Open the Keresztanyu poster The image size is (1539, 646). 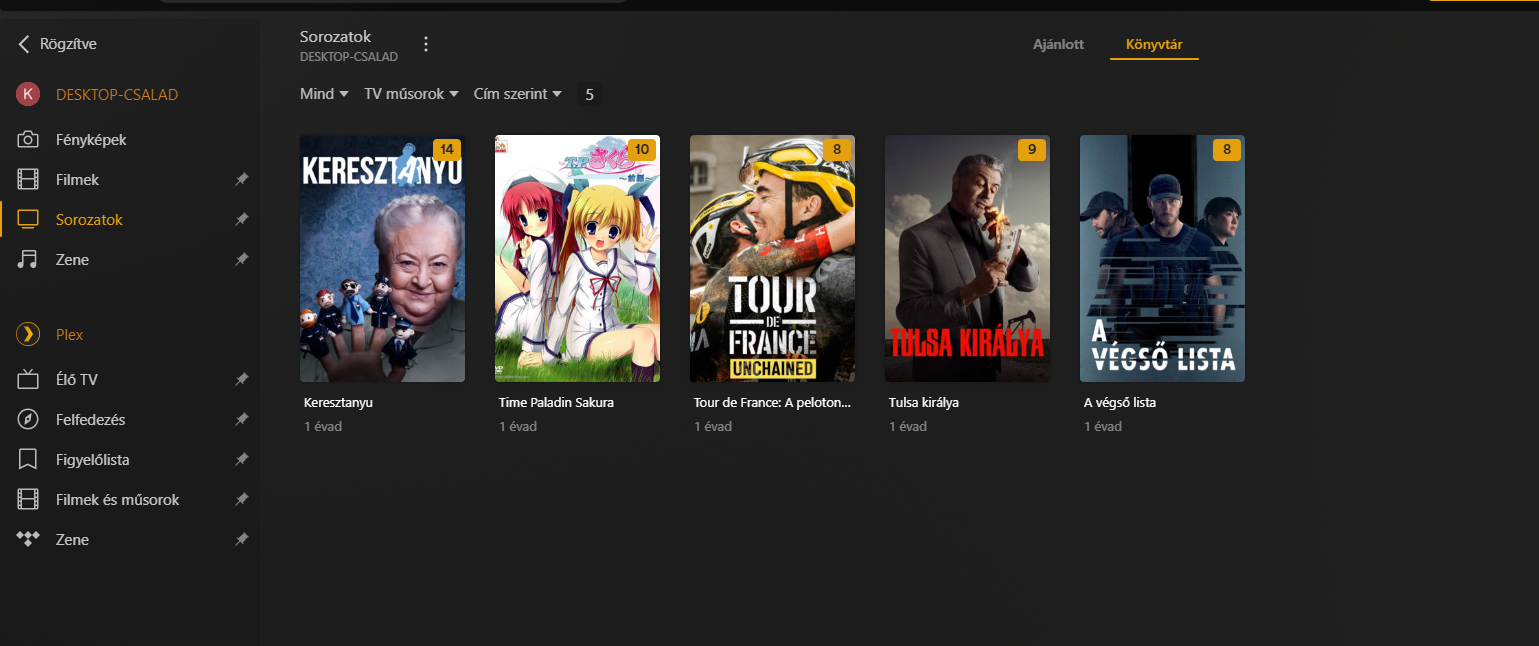coord(382,258)
